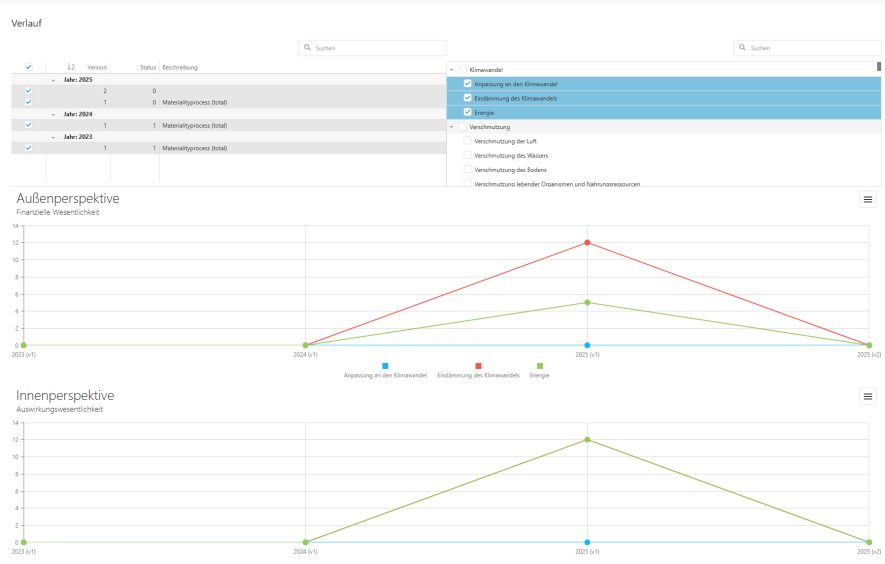Click the Beschreibung column header
The width and height of the screenshot is (885, 564).
point(180,67)
